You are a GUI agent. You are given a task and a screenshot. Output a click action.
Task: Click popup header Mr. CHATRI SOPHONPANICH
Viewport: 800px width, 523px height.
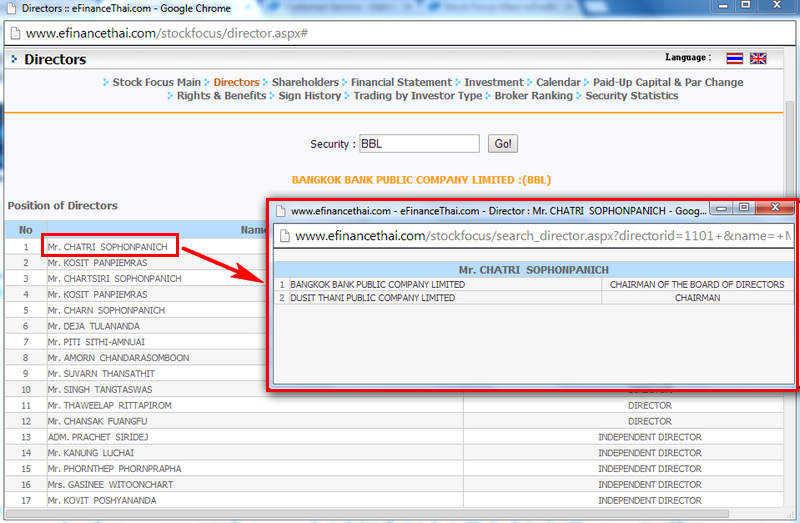[534, 270]
